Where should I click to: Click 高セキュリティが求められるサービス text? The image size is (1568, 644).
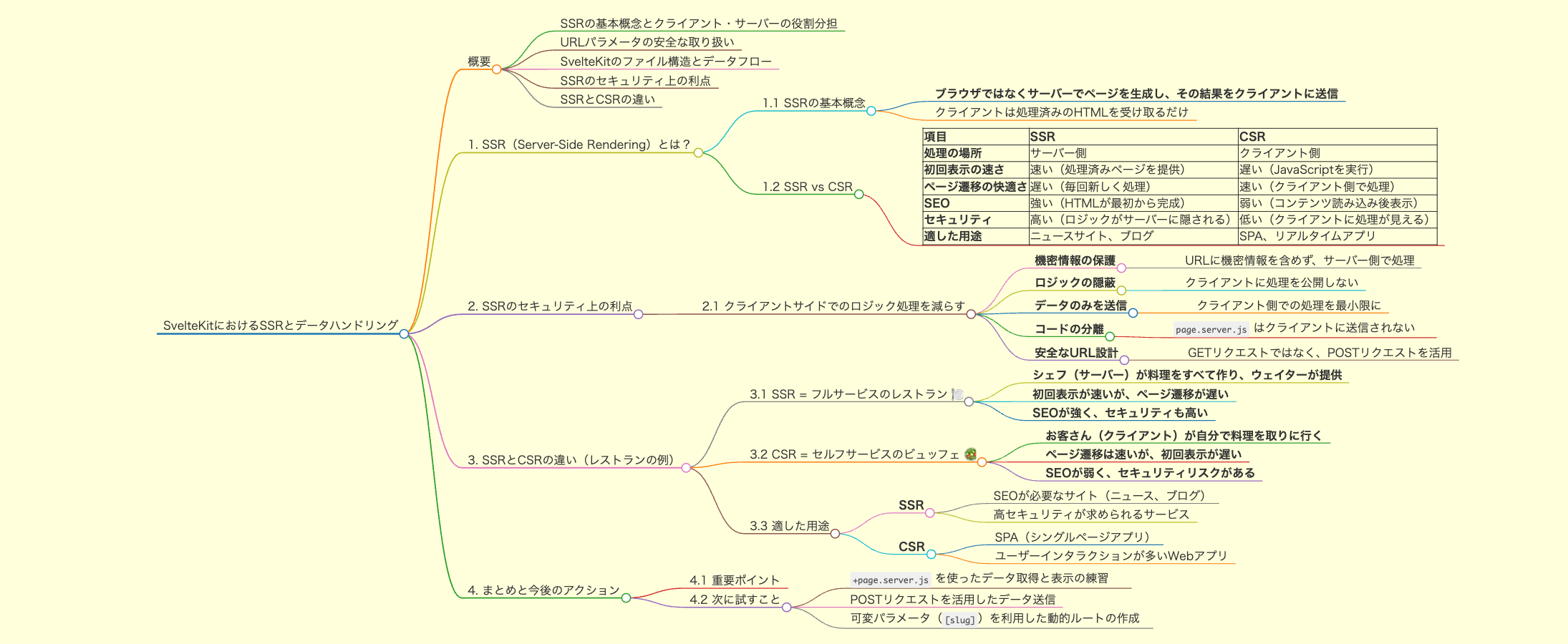[x=1091, y=514]
